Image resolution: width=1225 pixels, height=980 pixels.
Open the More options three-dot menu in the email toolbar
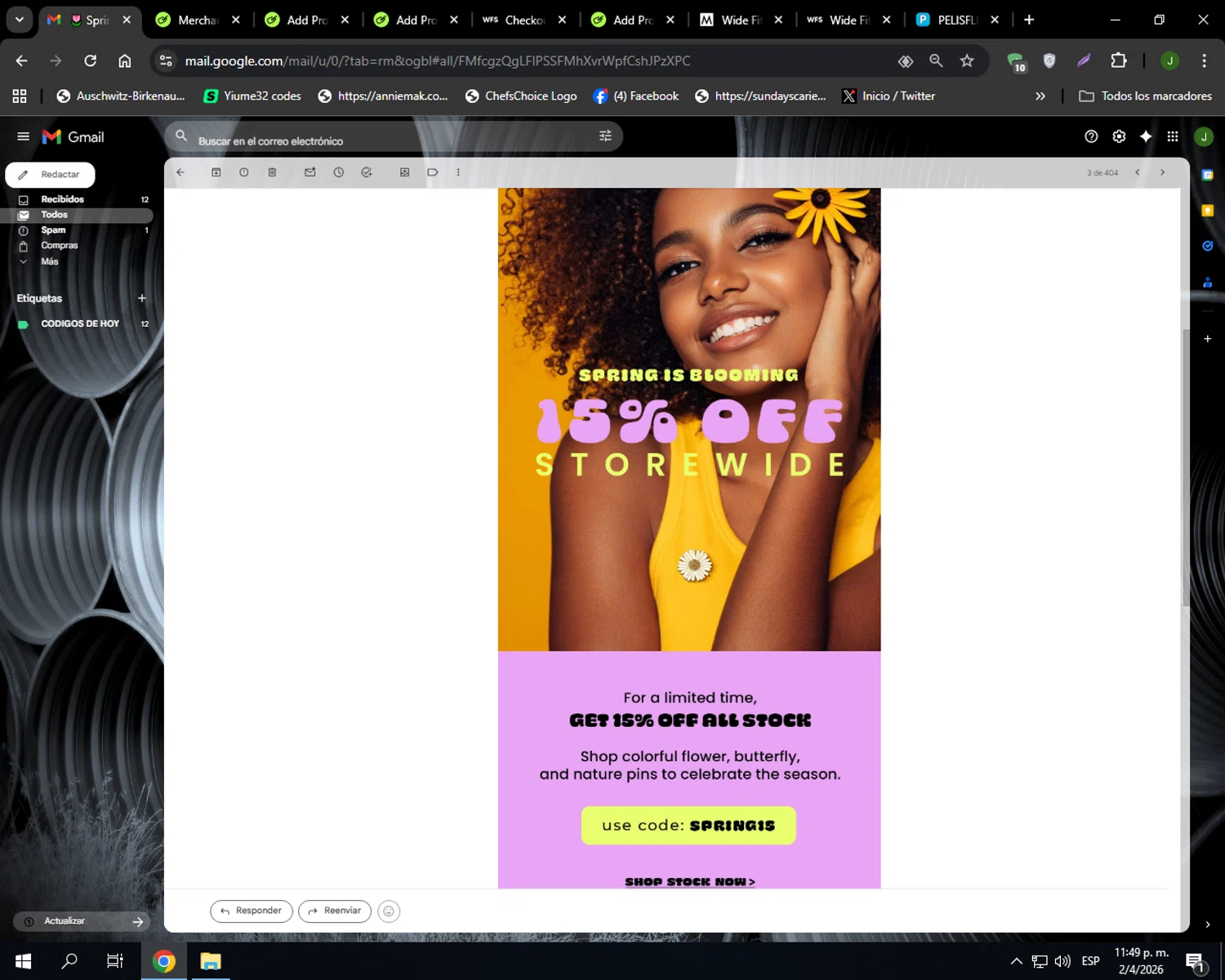click(x=458, y=172)
